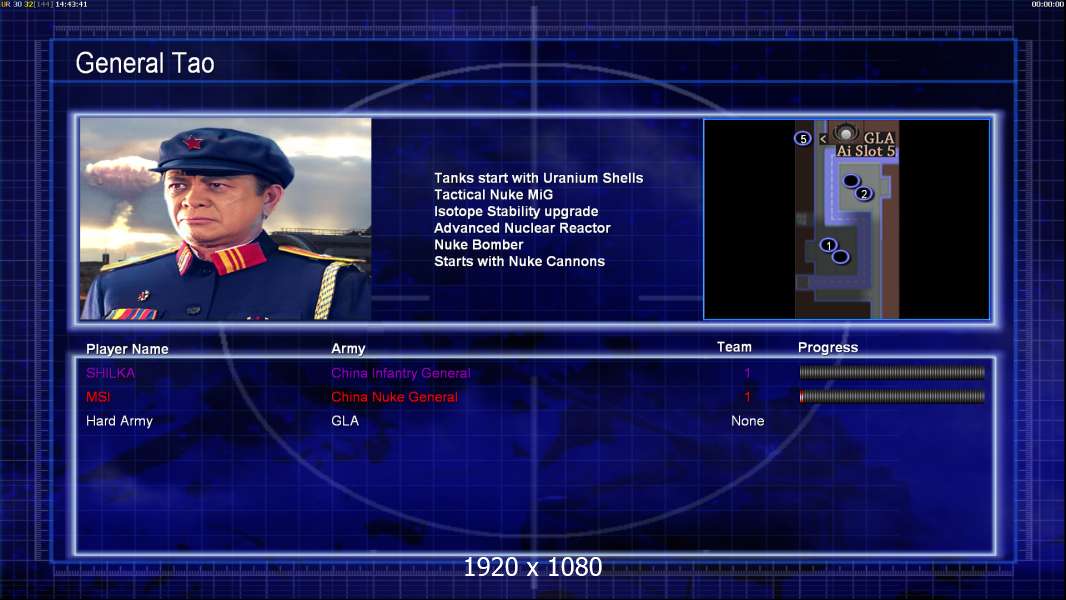This screenshot has width=1066, height=600.
Task: Click the China Nuke General army text
Action: 394,397
